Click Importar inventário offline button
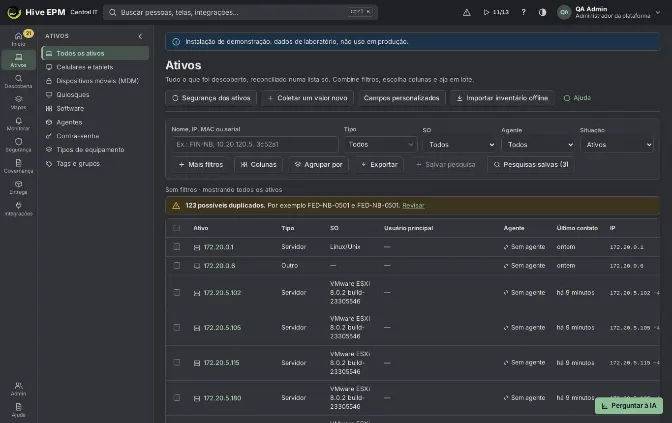The width and height of the screenshot is (672, 423). point(502,98)
